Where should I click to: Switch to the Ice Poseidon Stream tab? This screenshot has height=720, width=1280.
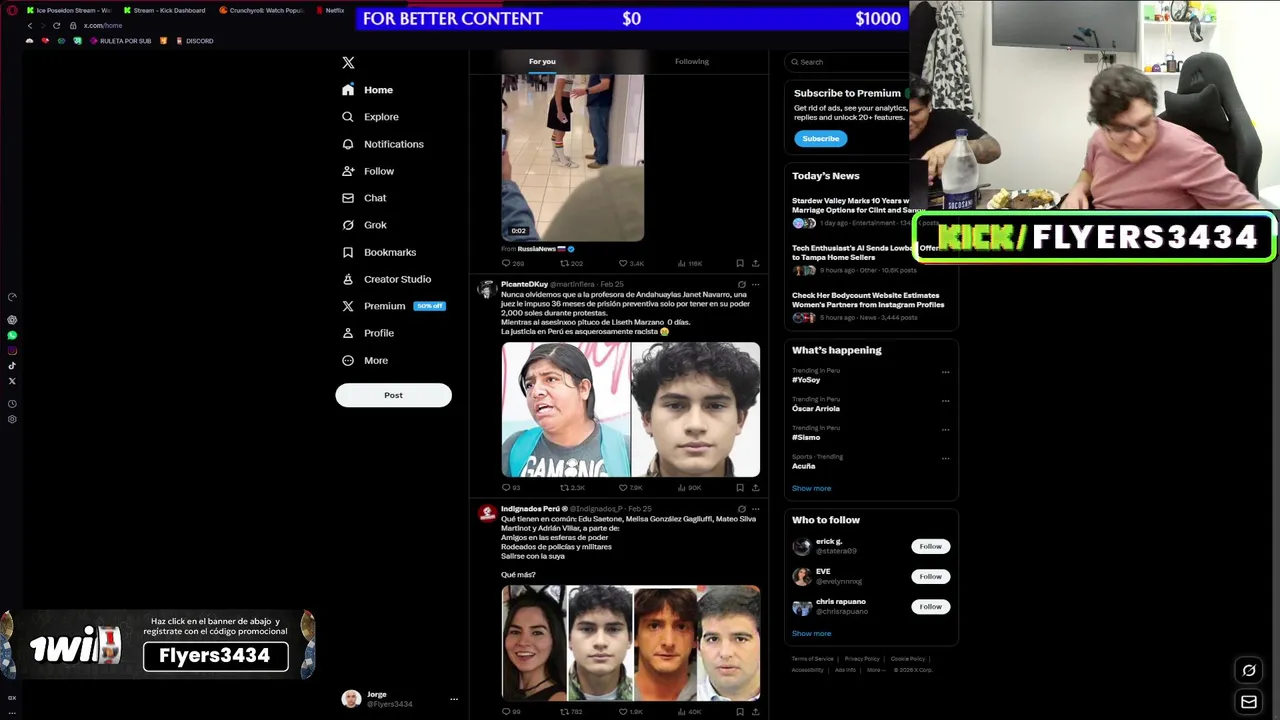tap(68, 10)
